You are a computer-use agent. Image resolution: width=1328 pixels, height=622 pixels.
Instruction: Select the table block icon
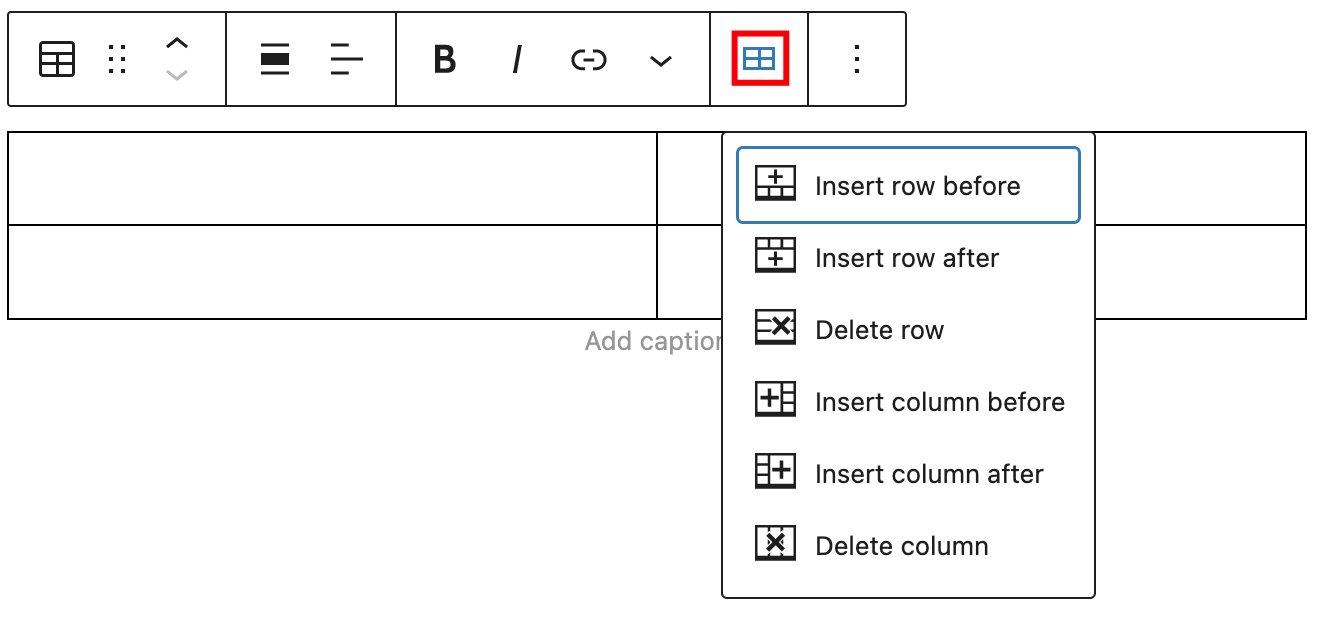tap(56, 60)
